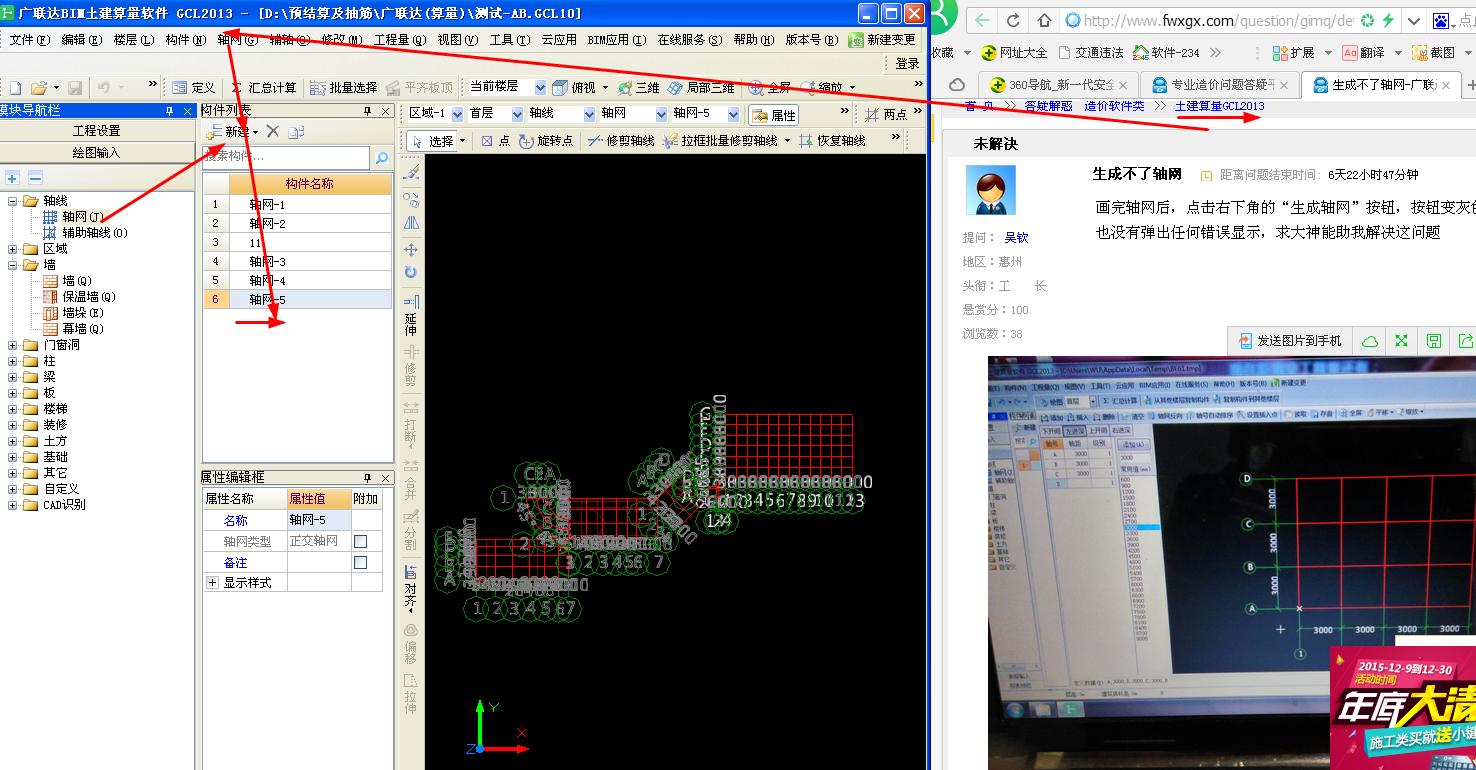Click the 修剪轴线 trim axis tool
1476x770 pixels.
(x=621, y=141)
